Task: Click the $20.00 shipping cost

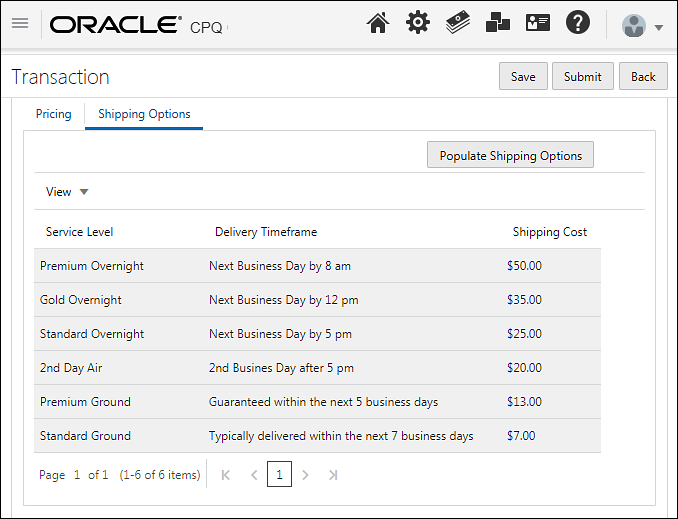Action: click(x=524, y=368)
